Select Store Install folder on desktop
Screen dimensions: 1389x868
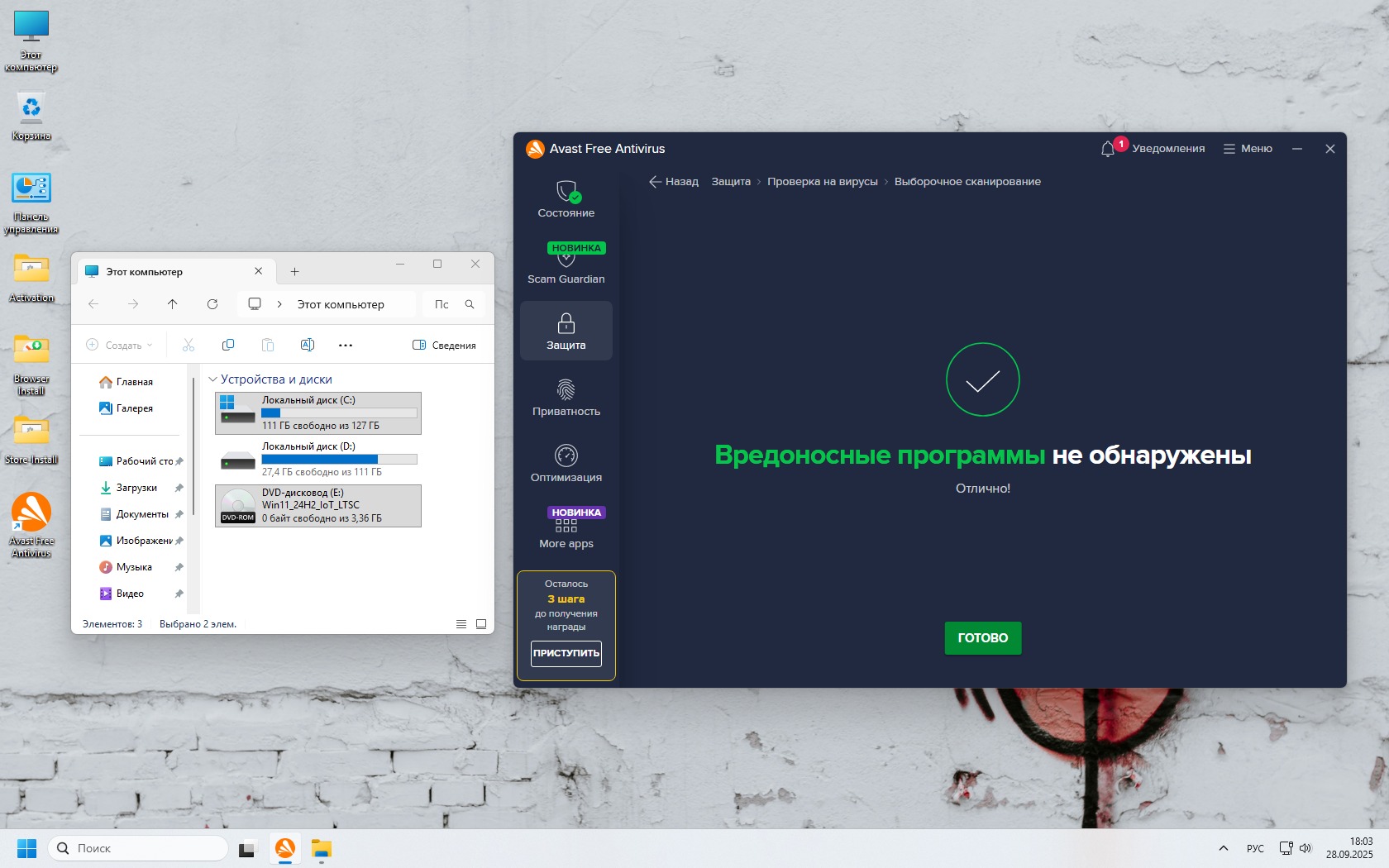coord(31,439)
